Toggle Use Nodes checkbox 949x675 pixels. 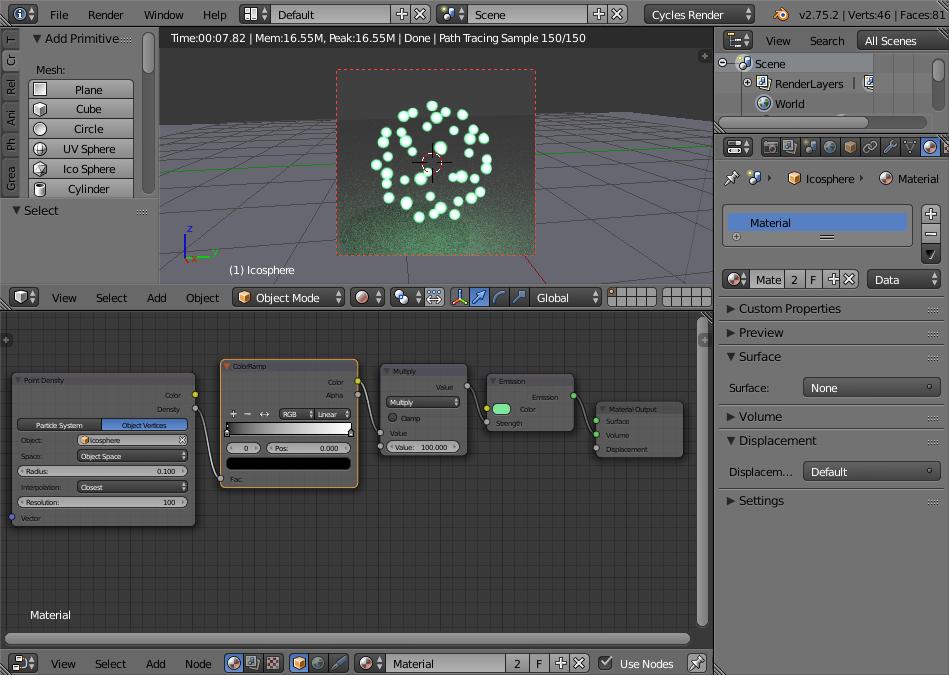pos(605,663)
